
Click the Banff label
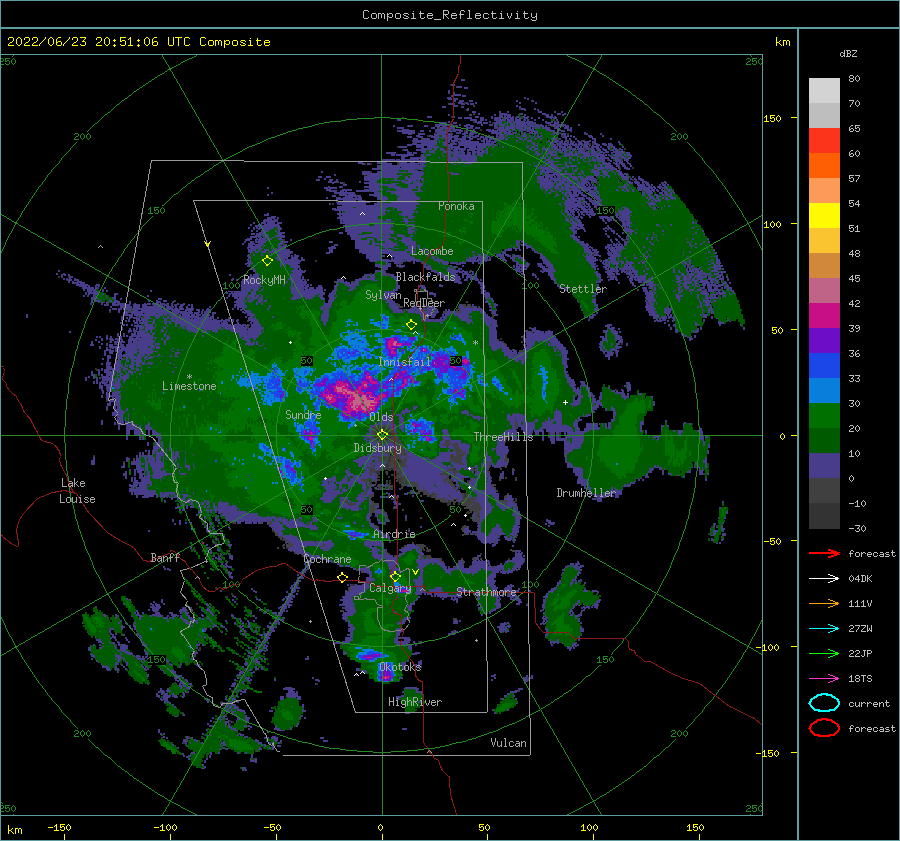(x=165, y=557)
